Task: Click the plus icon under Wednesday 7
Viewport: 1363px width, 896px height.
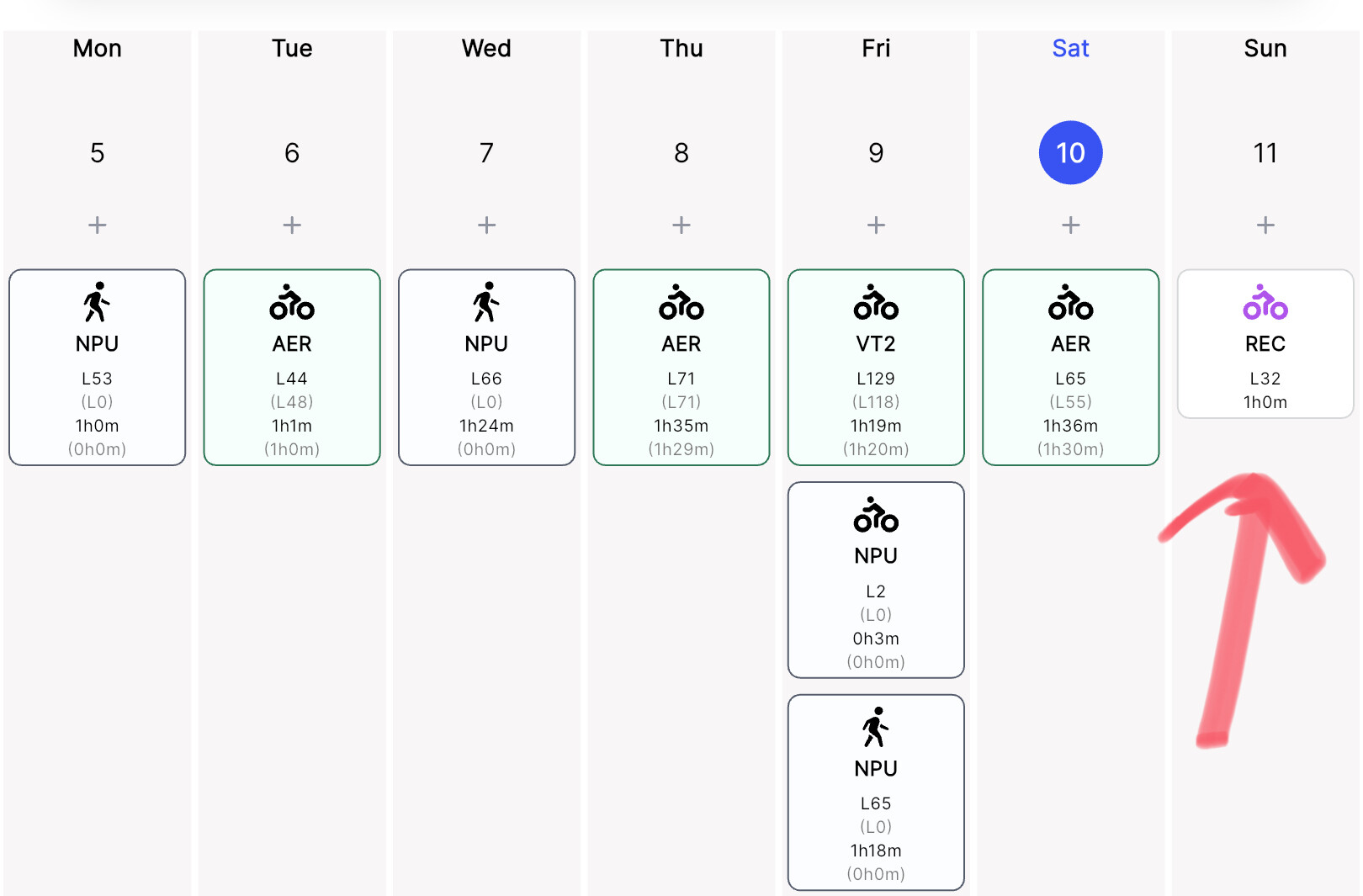Action: click(x=486, y=225)
